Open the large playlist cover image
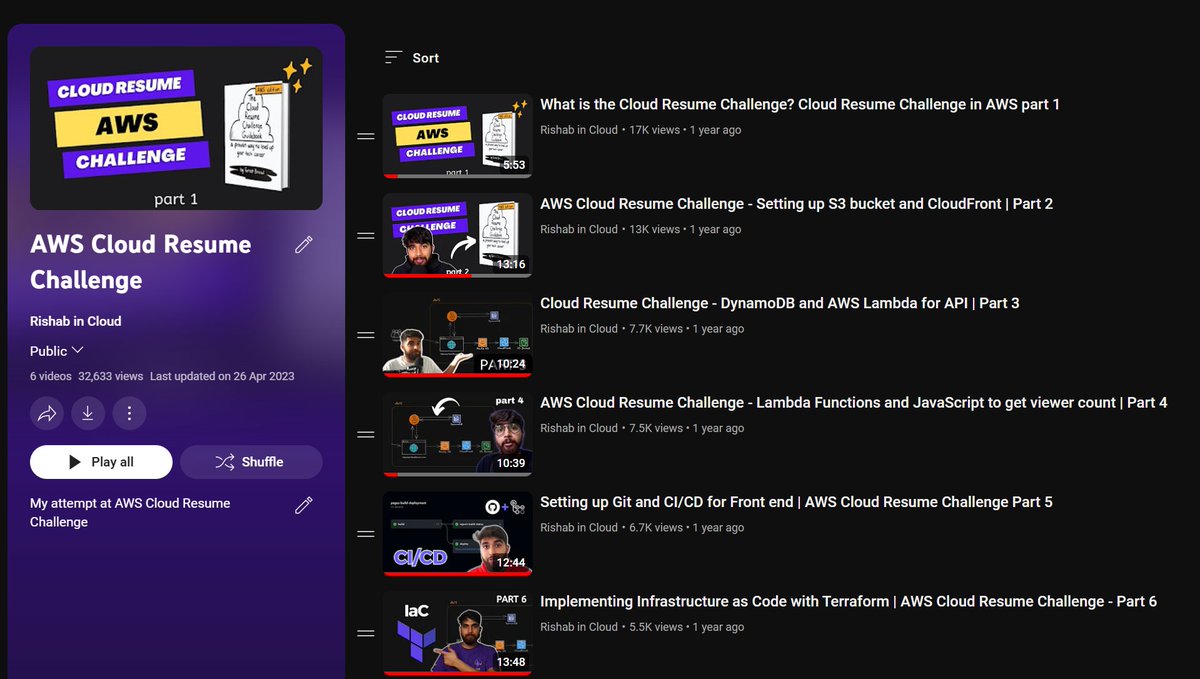1200x679 pixels. (176, 128)
